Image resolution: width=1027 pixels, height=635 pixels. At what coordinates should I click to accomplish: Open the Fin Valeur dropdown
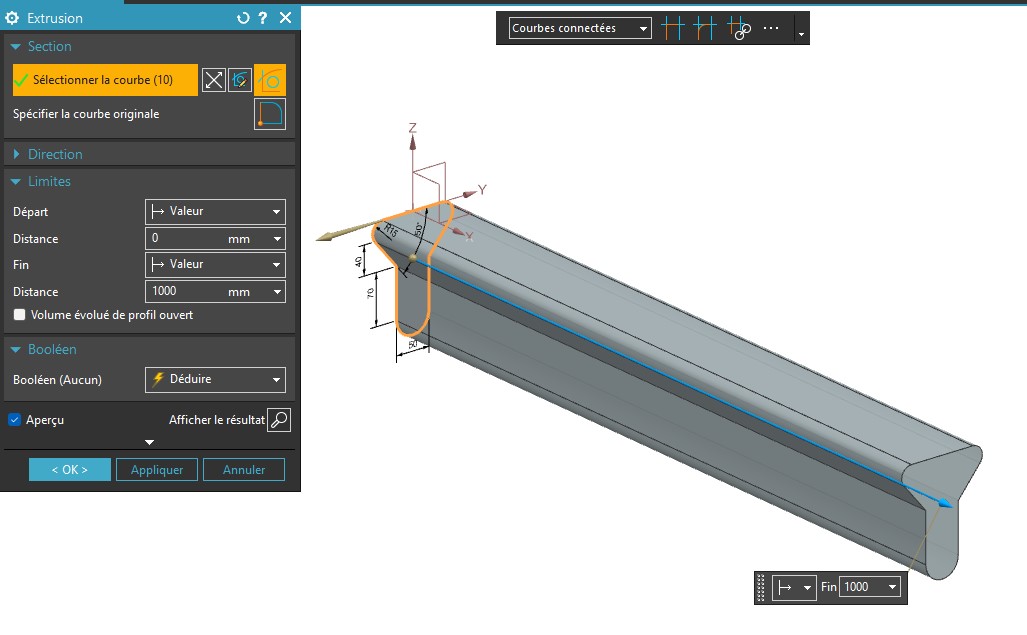pos(215,264)
